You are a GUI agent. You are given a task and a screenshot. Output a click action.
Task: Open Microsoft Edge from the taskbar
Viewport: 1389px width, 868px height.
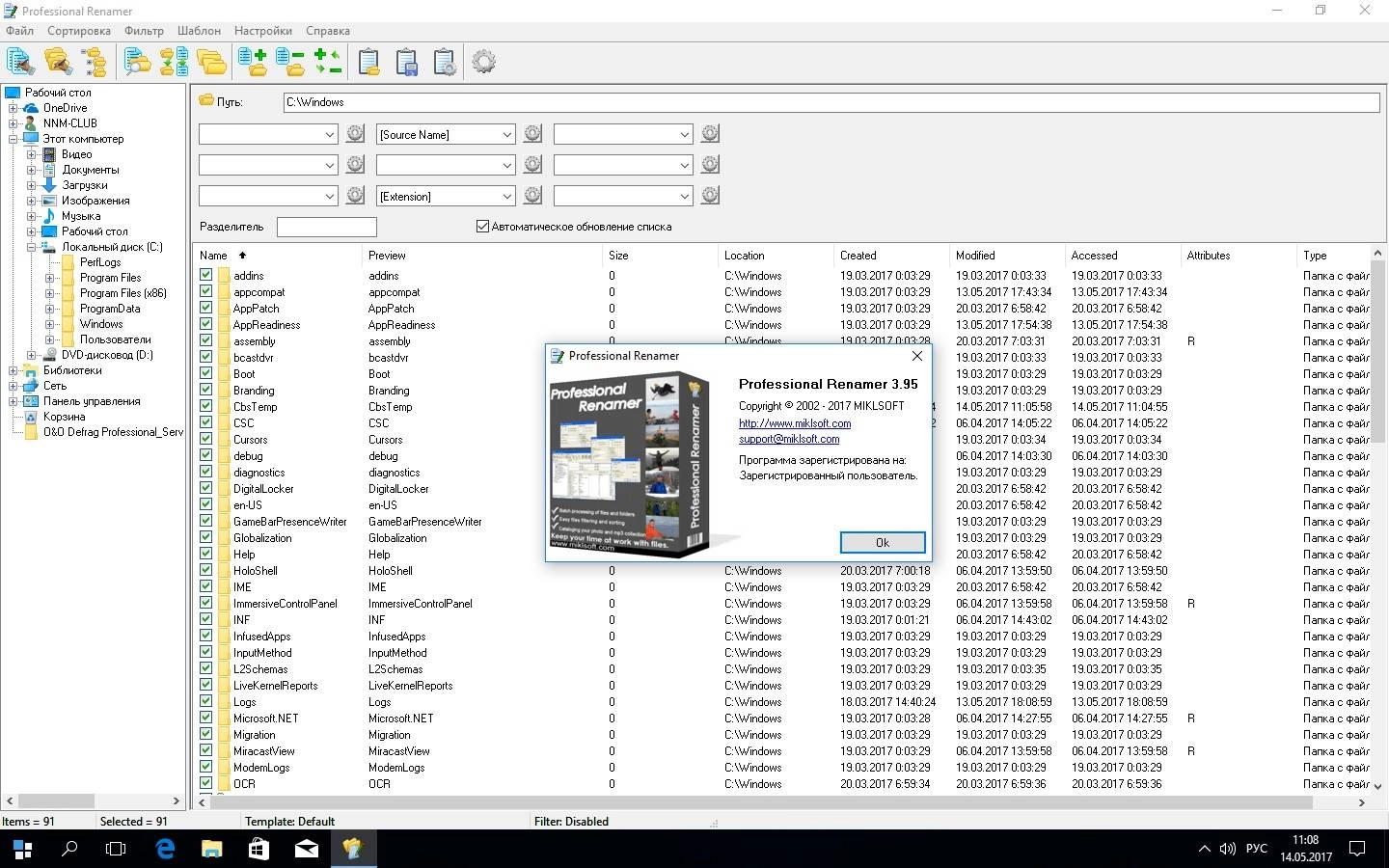click(x=165, y=849)
